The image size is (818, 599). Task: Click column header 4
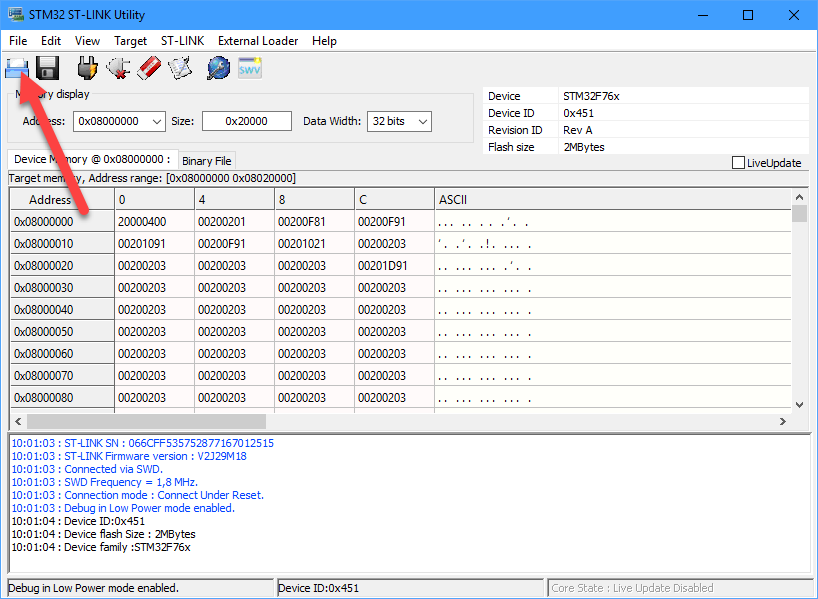coord(234,200)
